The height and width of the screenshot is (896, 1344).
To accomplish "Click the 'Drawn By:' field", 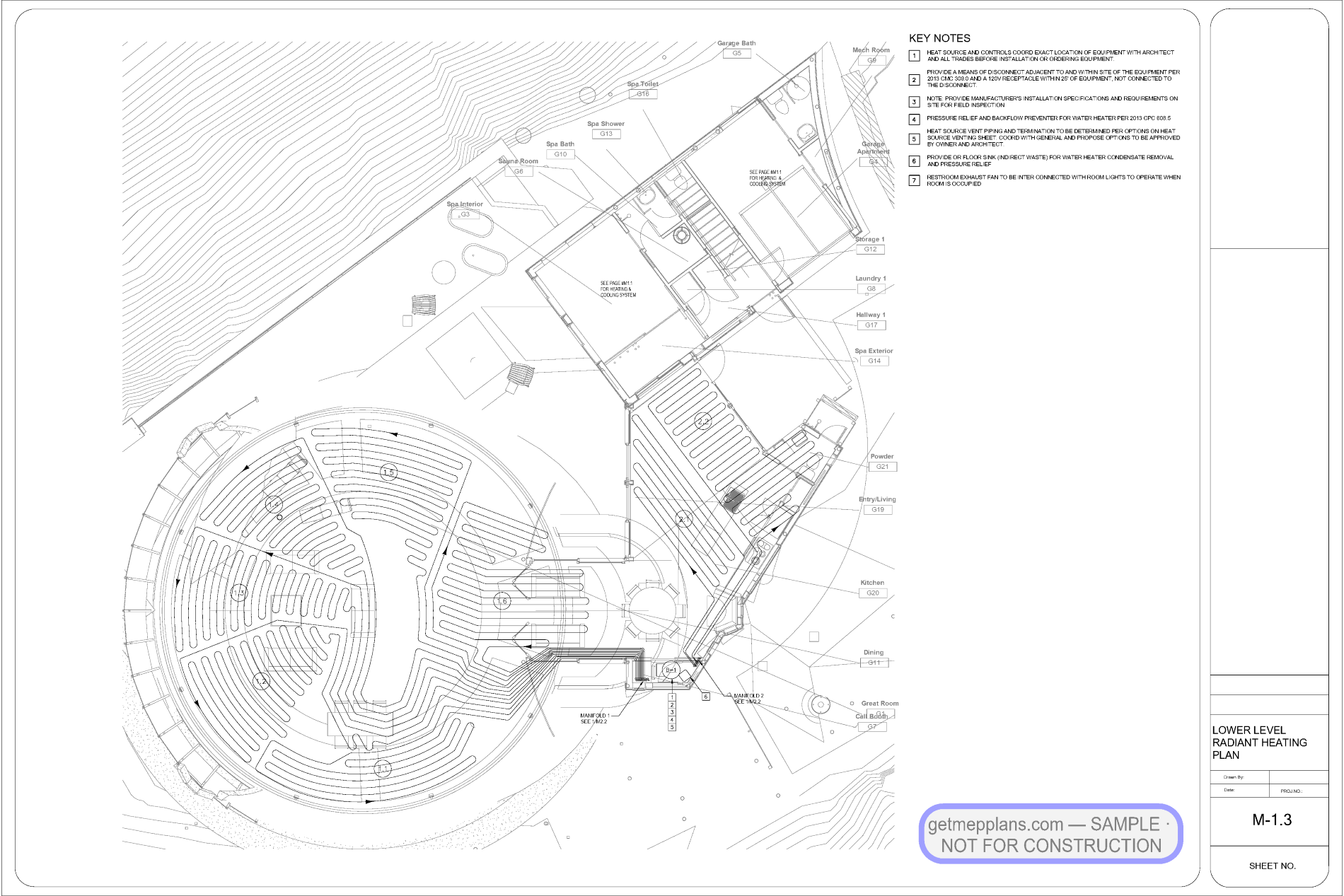I will tap(1234, 777).
